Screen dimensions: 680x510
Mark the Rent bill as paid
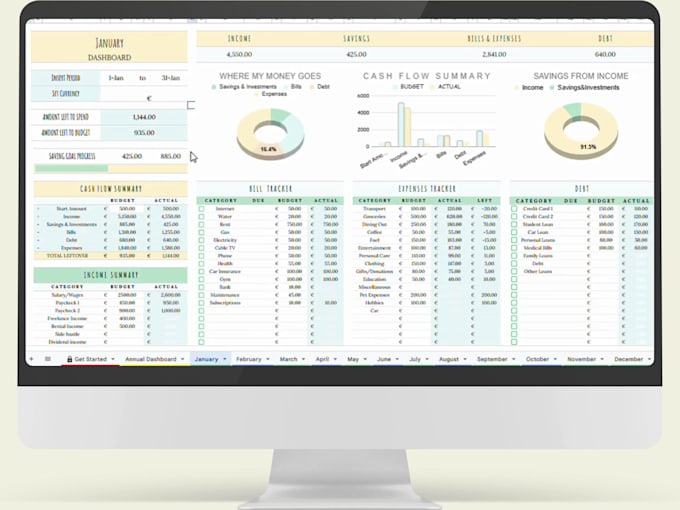point(202,224)
